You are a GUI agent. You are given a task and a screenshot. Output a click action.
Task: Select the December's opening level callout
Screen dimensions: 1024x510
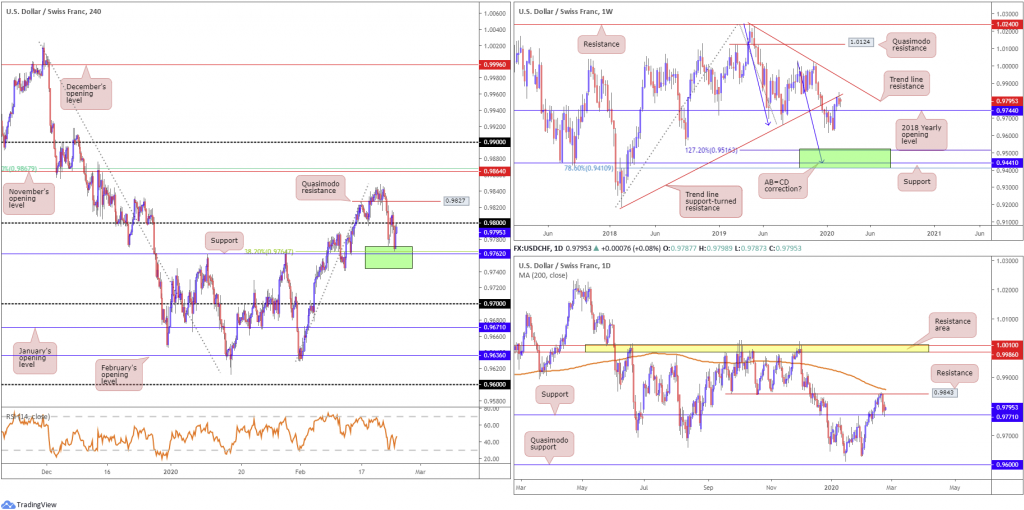[85, 95]
